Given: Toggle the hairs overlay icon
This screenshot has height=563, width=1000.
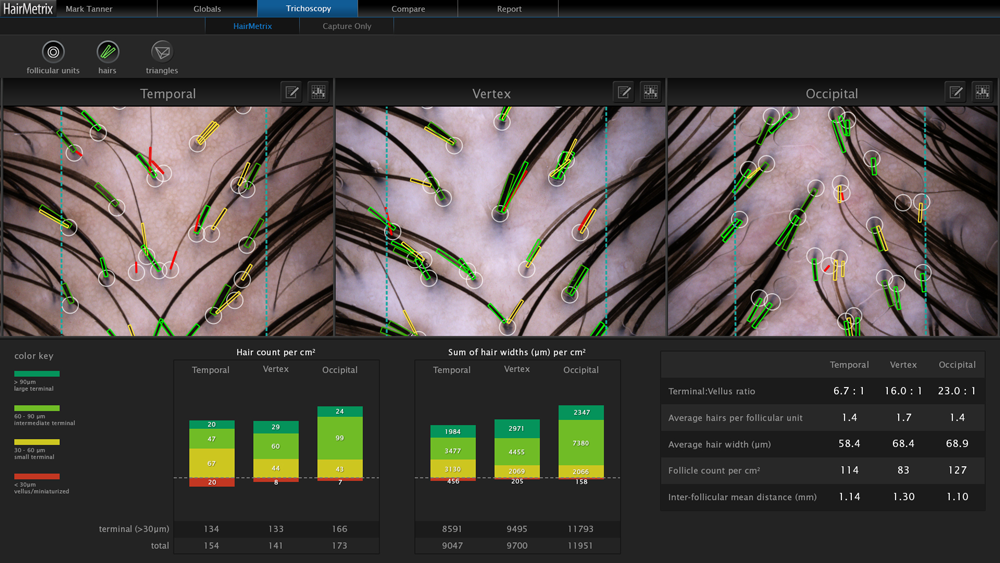Looking at the screenshot, I should [107, 52].
